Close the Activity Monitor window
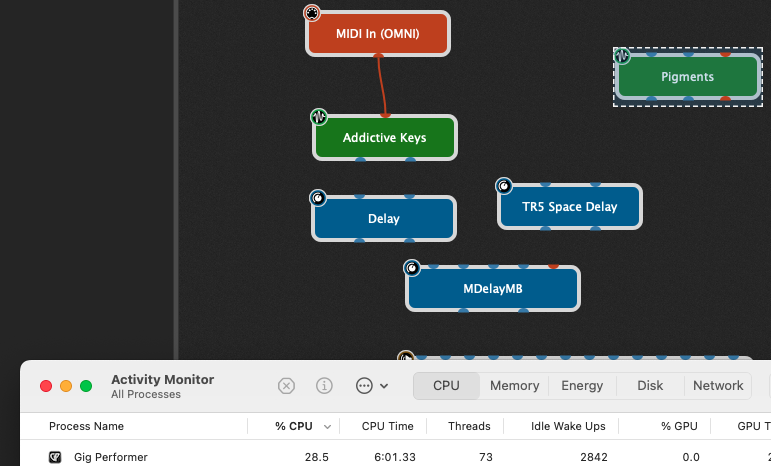 tap(46, 386)
